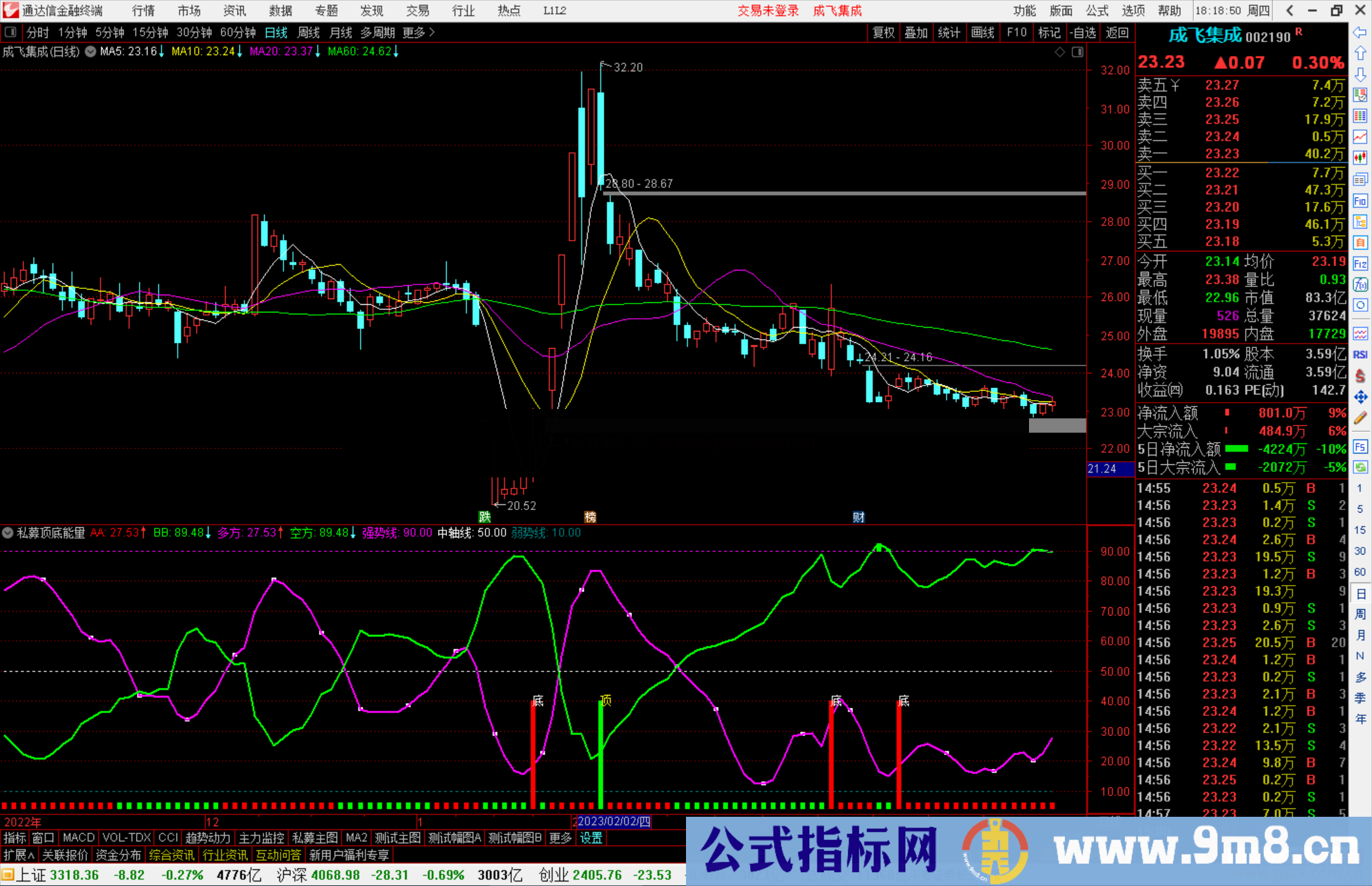The height and width of the screenshot is (886, 1372).
Task: Toggle 复权 price adjustment mode
Action: [x=883, y=32]
